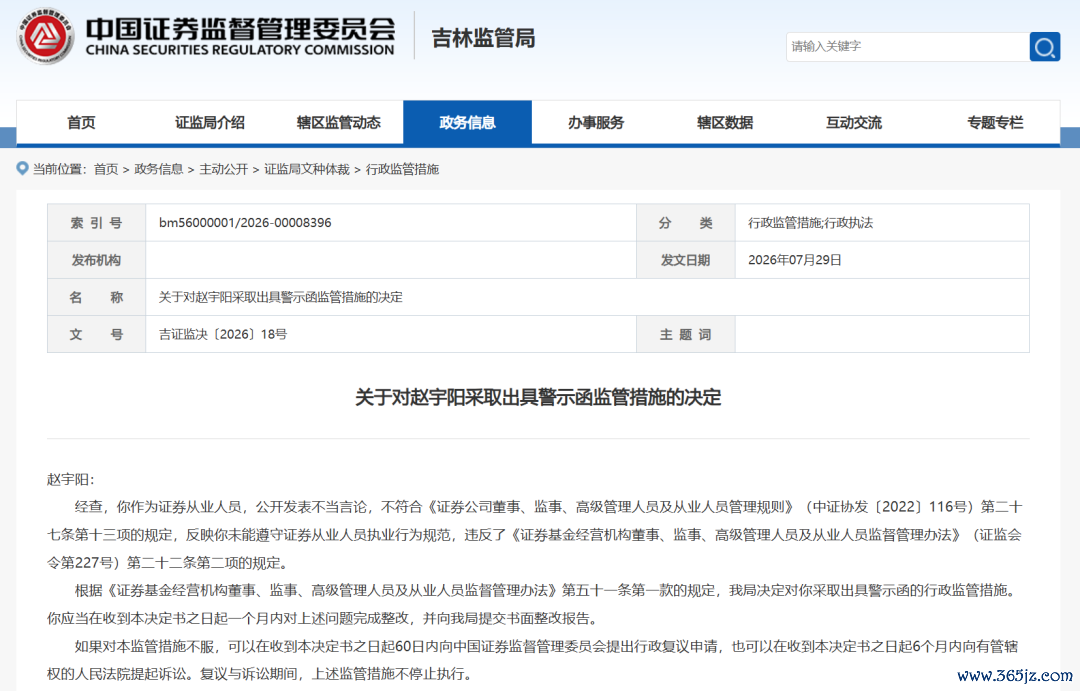Image resolution: width=1080 pixels, height=691 pixels.
Task: Click the 中国证券监督管理委员会 header title
Action: tap(240, 29)
